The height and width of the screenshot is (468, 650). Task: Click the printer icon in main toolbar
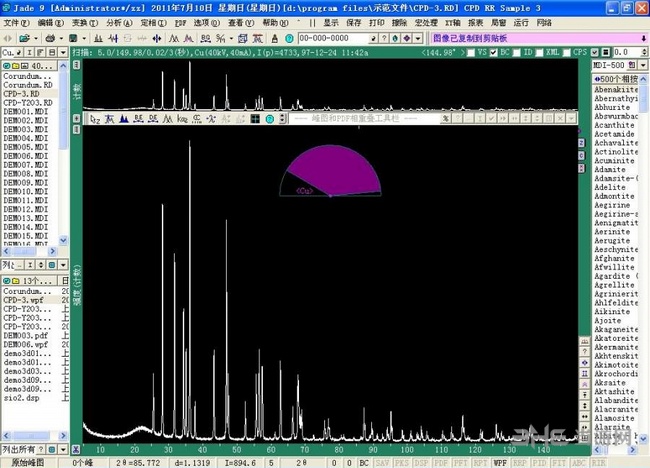point(47,37)
